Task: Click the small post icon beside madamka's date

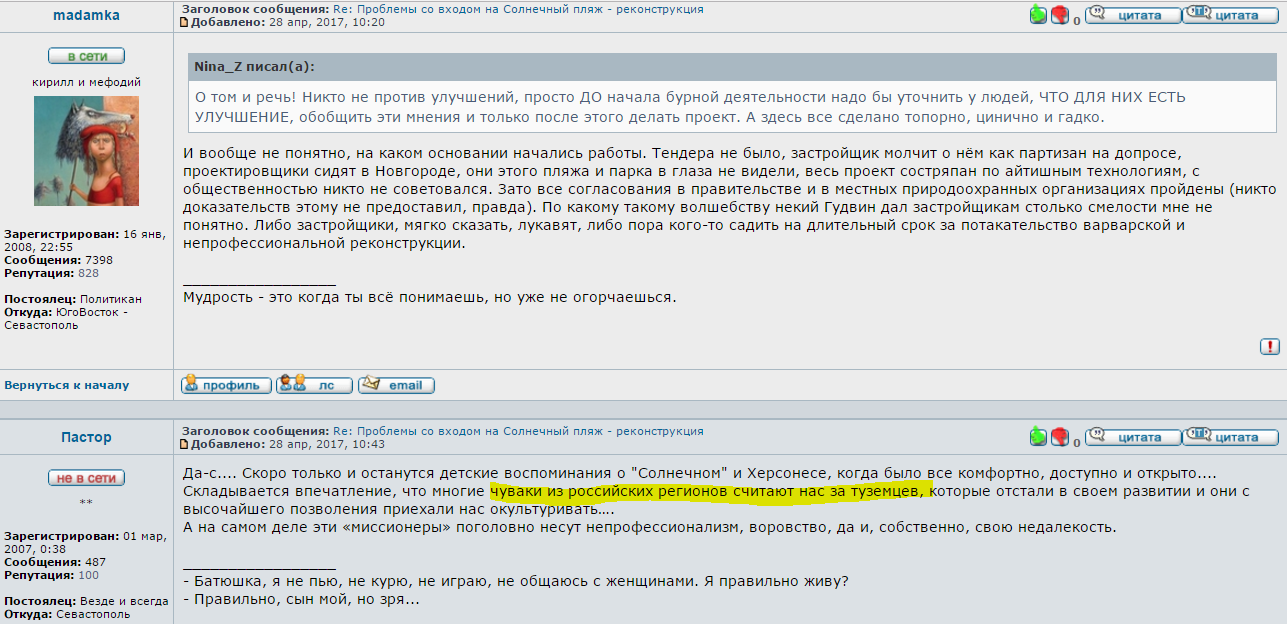Action: pos(184,22)
